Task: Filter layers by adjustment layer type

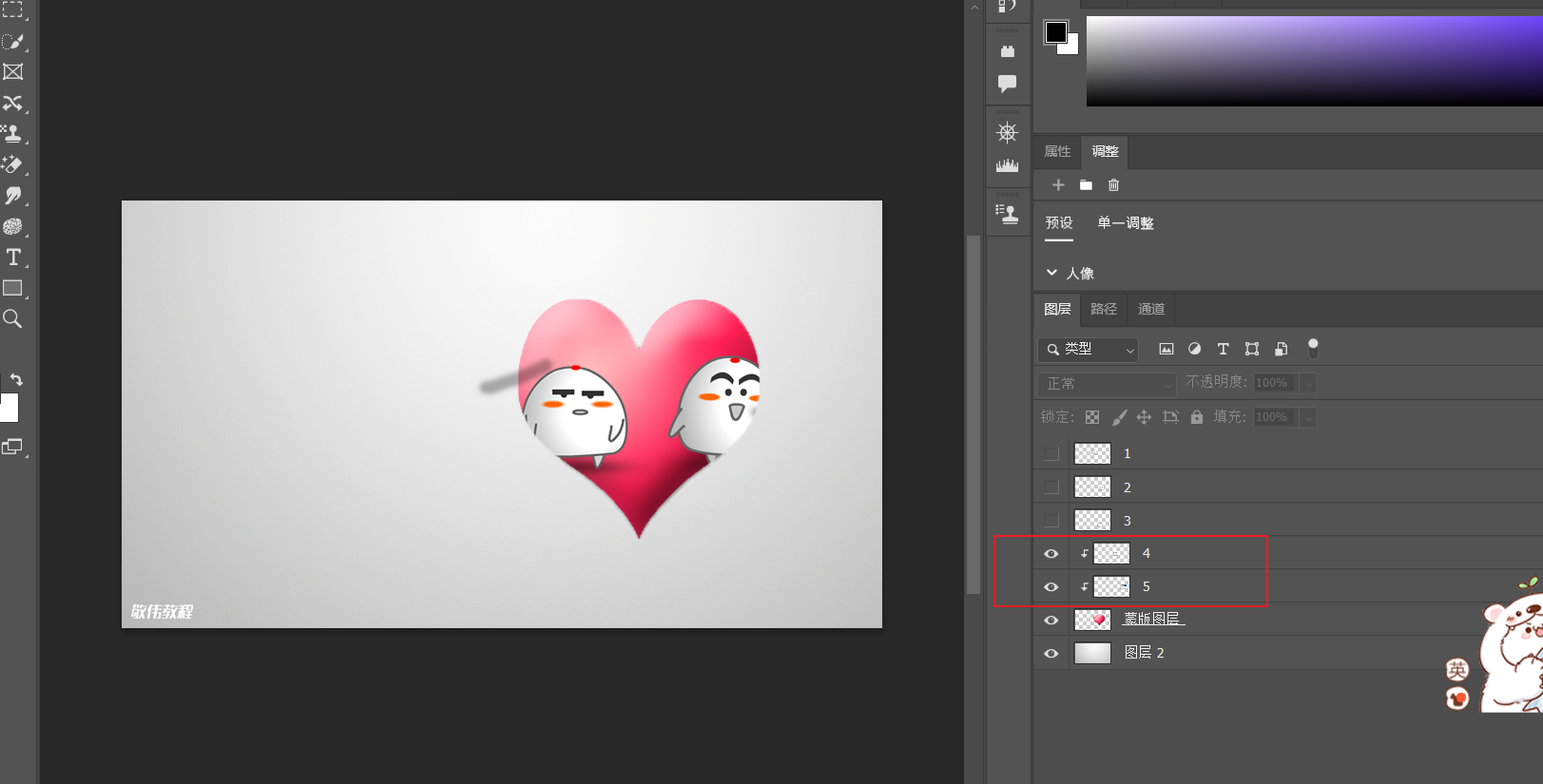Action: coord(1195,349)
